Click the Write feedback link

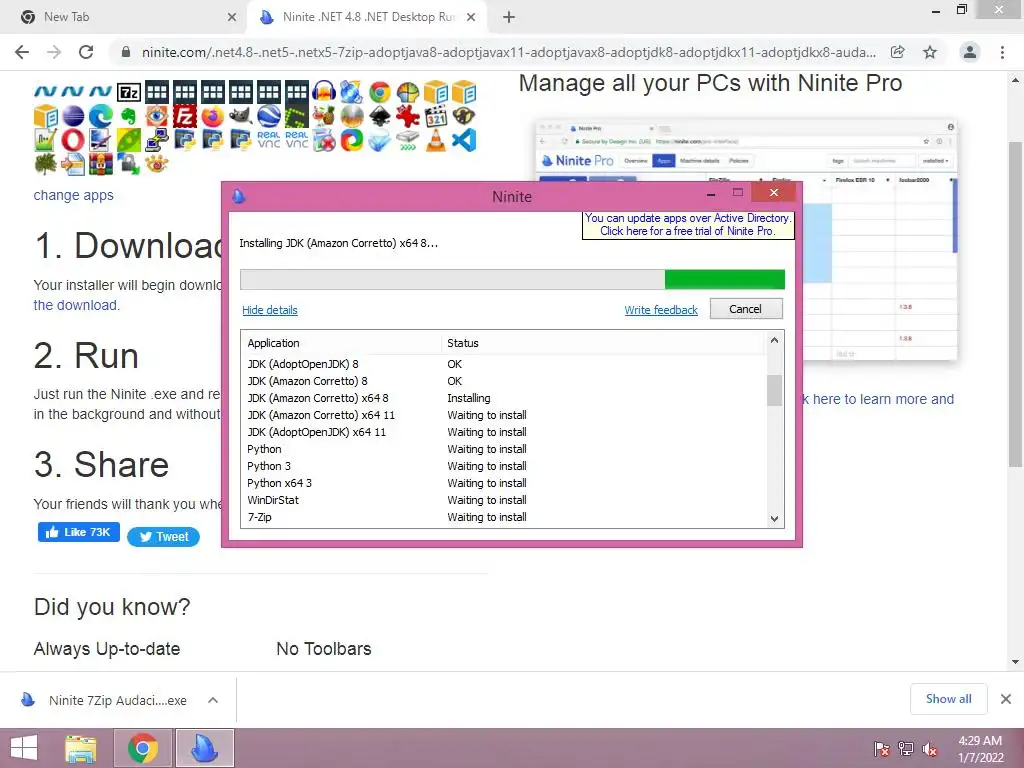[661, 310]
